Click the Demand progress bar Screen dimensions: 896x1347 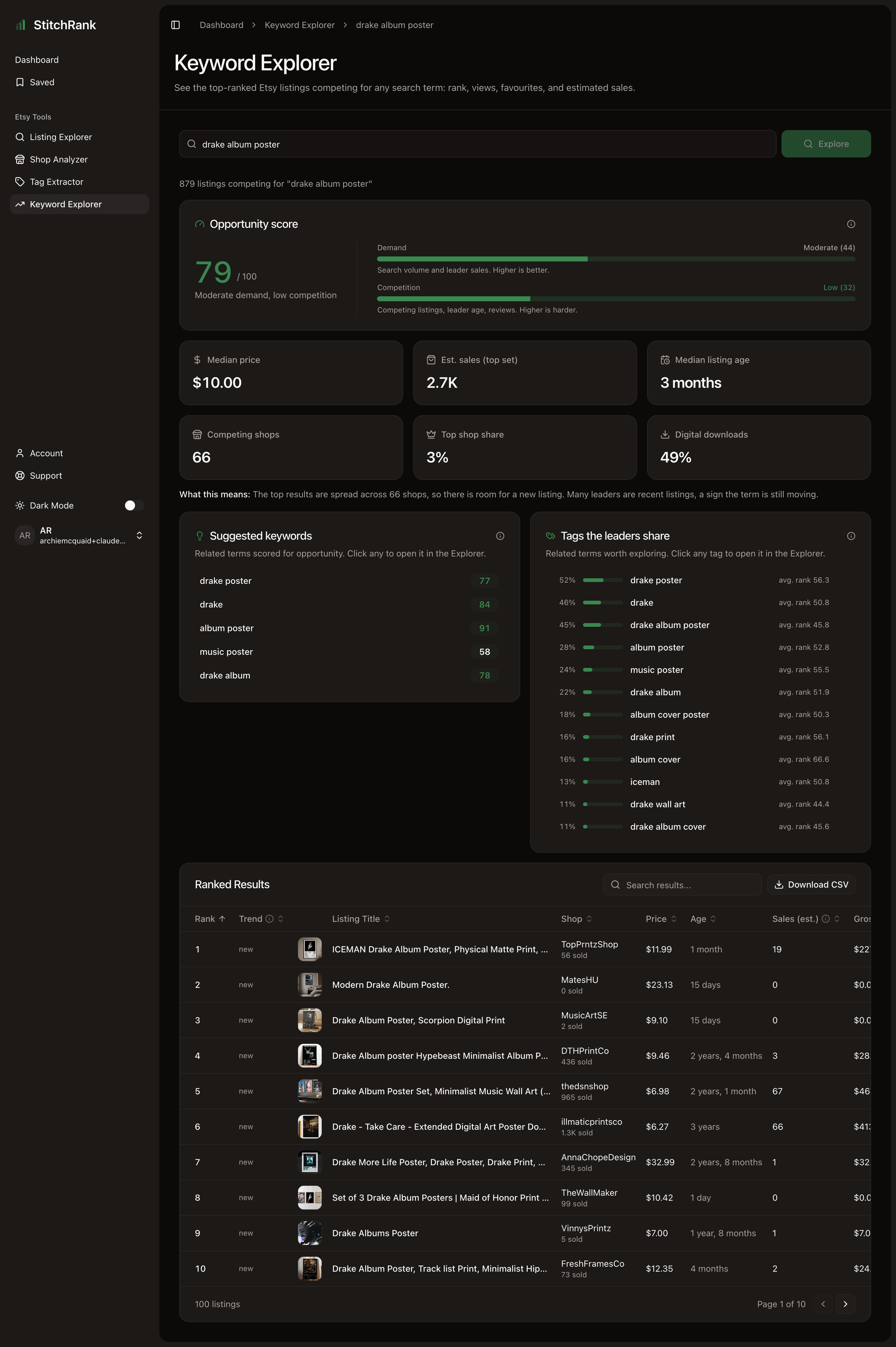point(616,259)
